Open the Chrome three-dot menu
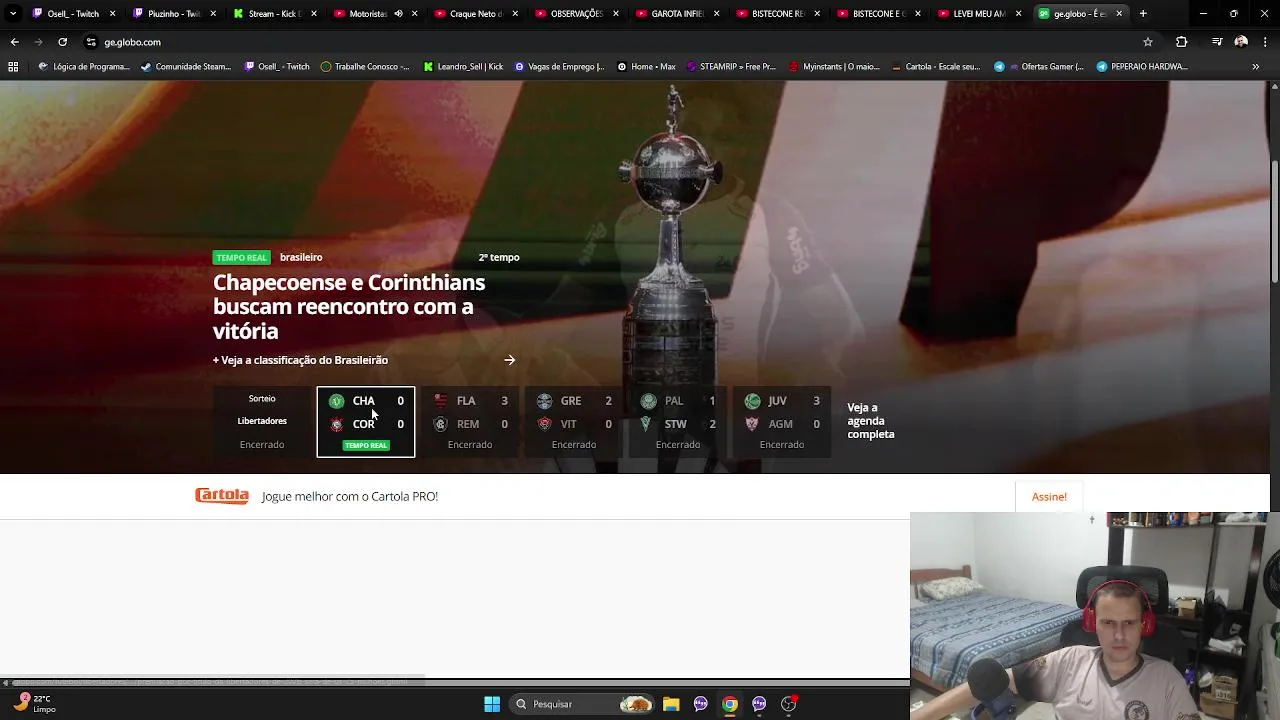This screenshot has width=1280, height=720. pyautogui.click(x=1266, y=42)
